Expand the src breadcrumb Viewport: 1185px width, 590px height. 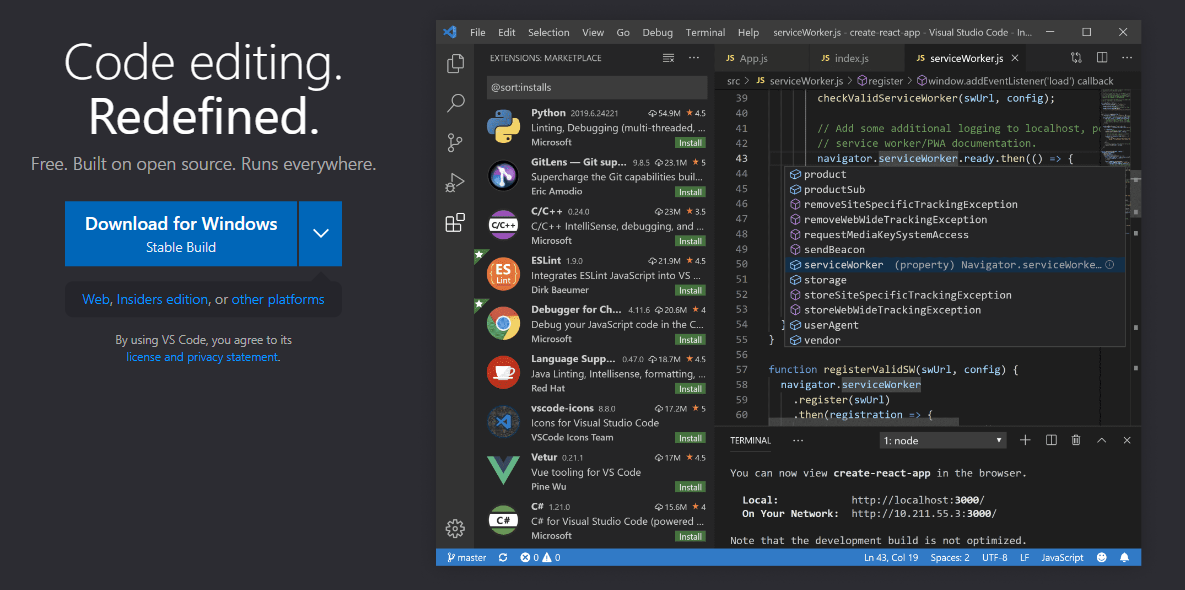click(x=734, y=81)
